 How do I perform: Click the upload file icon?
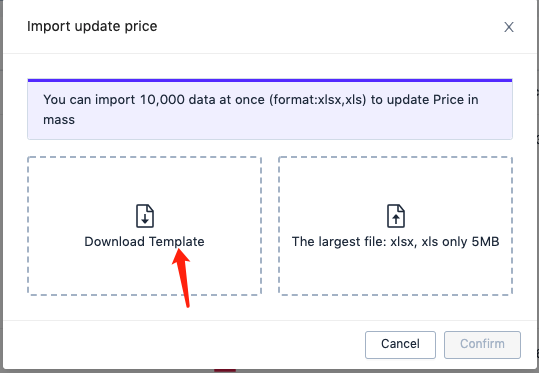396,216
